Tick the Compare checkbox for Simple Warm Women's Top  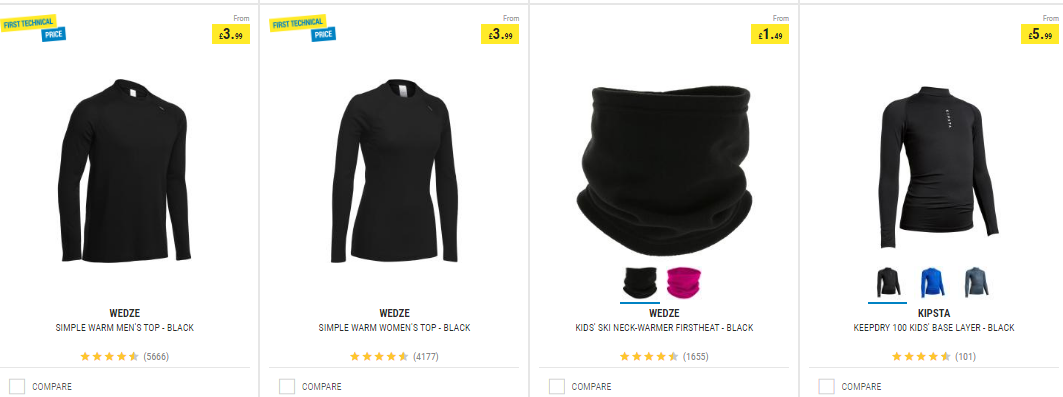(x=287, y=387)
